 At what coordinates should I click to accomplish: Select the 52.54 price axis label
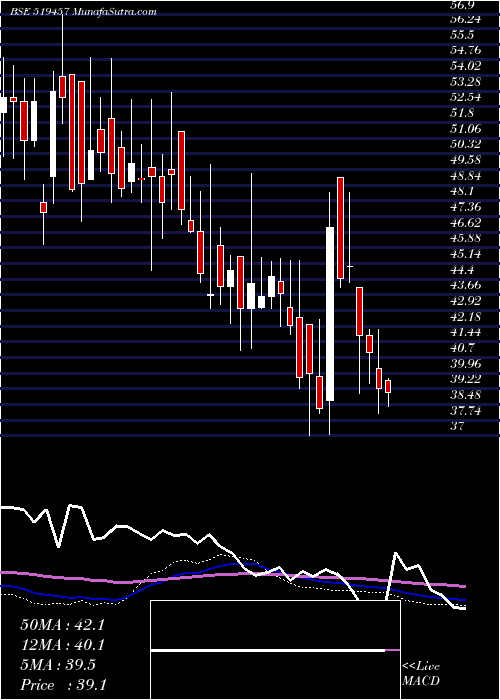point(467,98)
